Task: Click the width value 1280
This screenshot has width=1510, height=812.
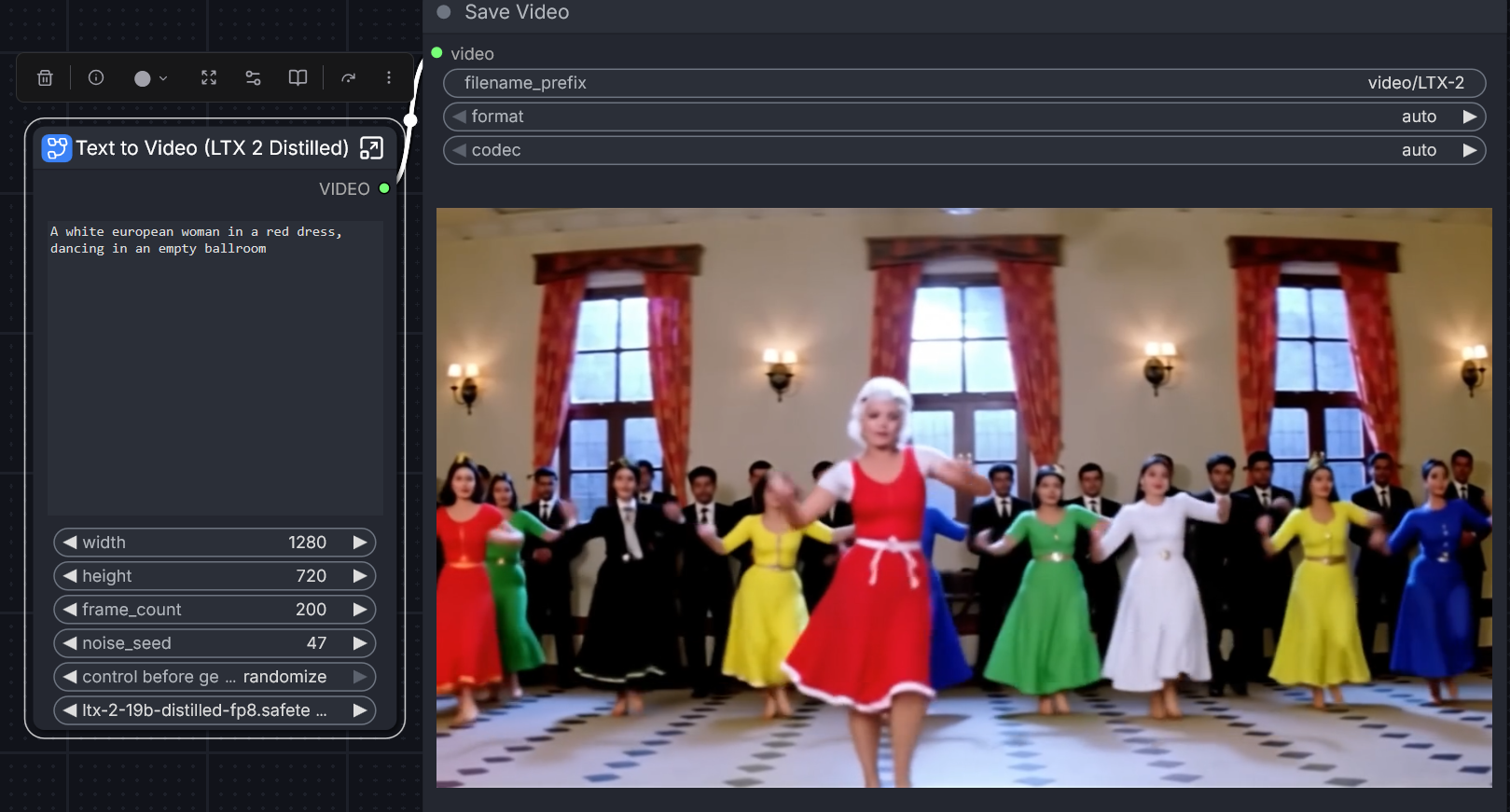Action: (x=307, y=543)
